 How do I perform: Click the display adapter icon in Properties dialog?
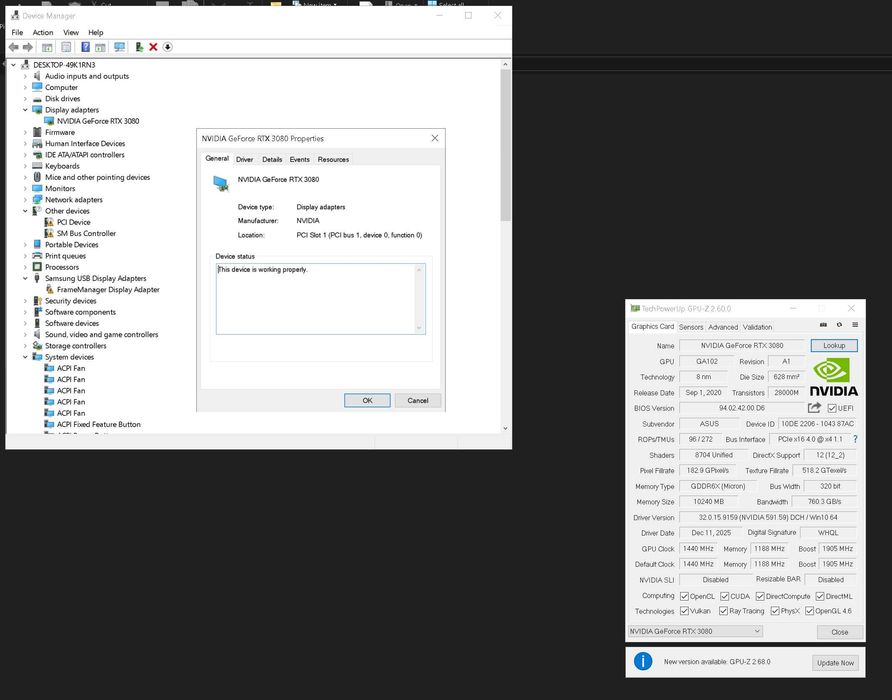pyautogui.click(x=220, y=183)
